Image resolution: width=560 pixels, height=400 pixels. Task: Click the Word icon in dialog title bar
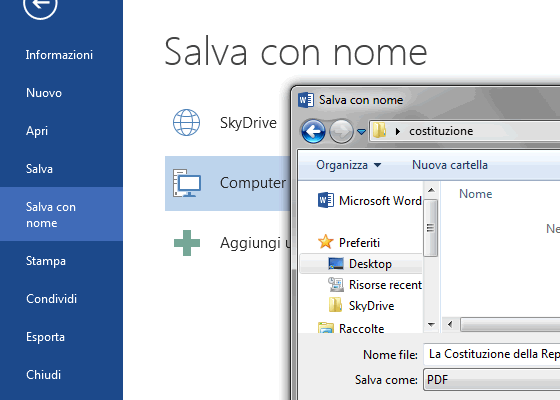pos(306,100)
